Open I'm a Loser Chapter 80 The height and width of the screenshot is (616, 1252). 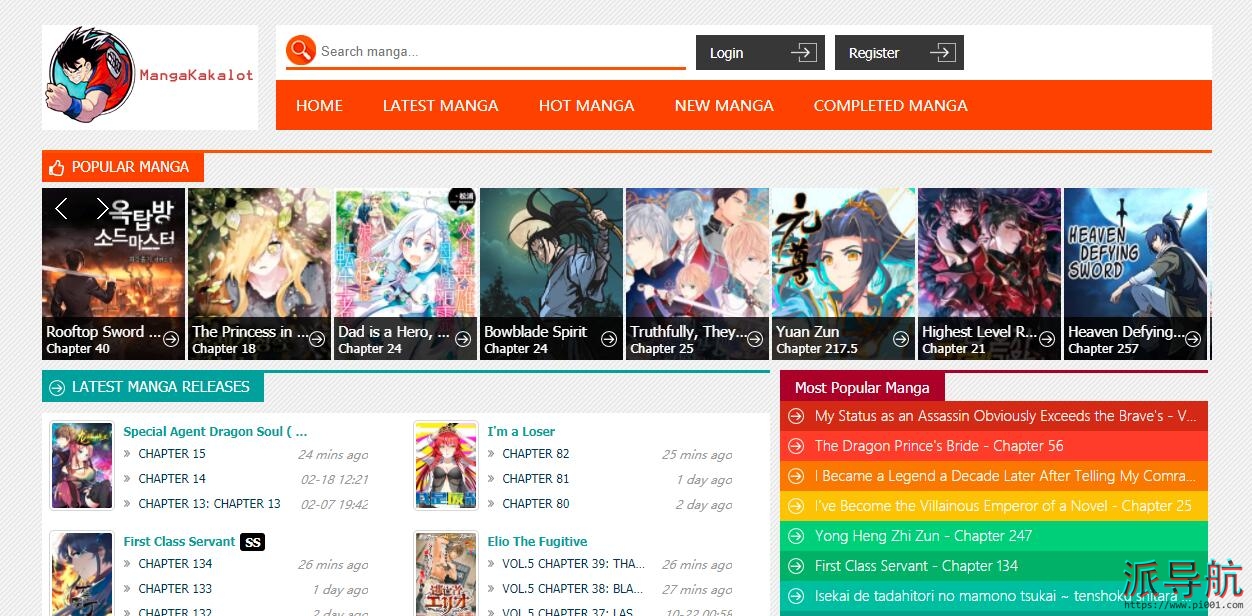click(536, 504)
